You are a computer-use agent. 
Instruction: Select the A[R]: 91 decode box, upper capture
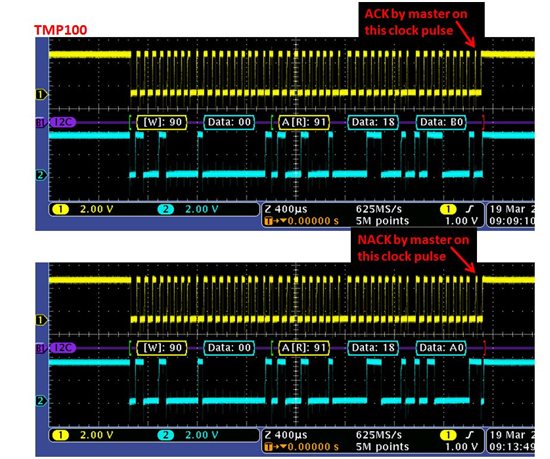click(x=304, y=122)
